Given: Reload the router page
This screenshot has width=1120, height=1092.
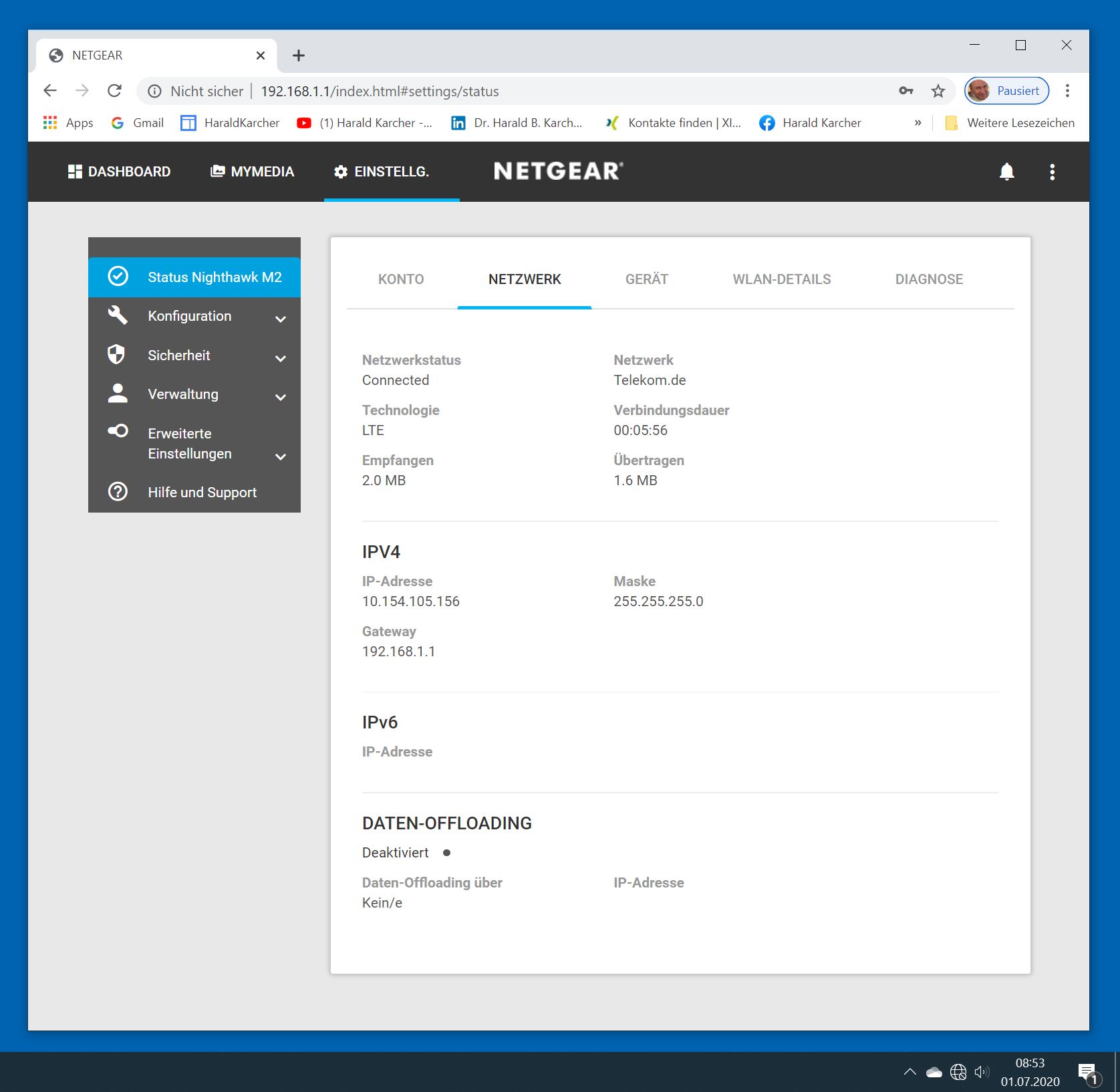Looking at the screenshot, I should (x=115, y=91).
